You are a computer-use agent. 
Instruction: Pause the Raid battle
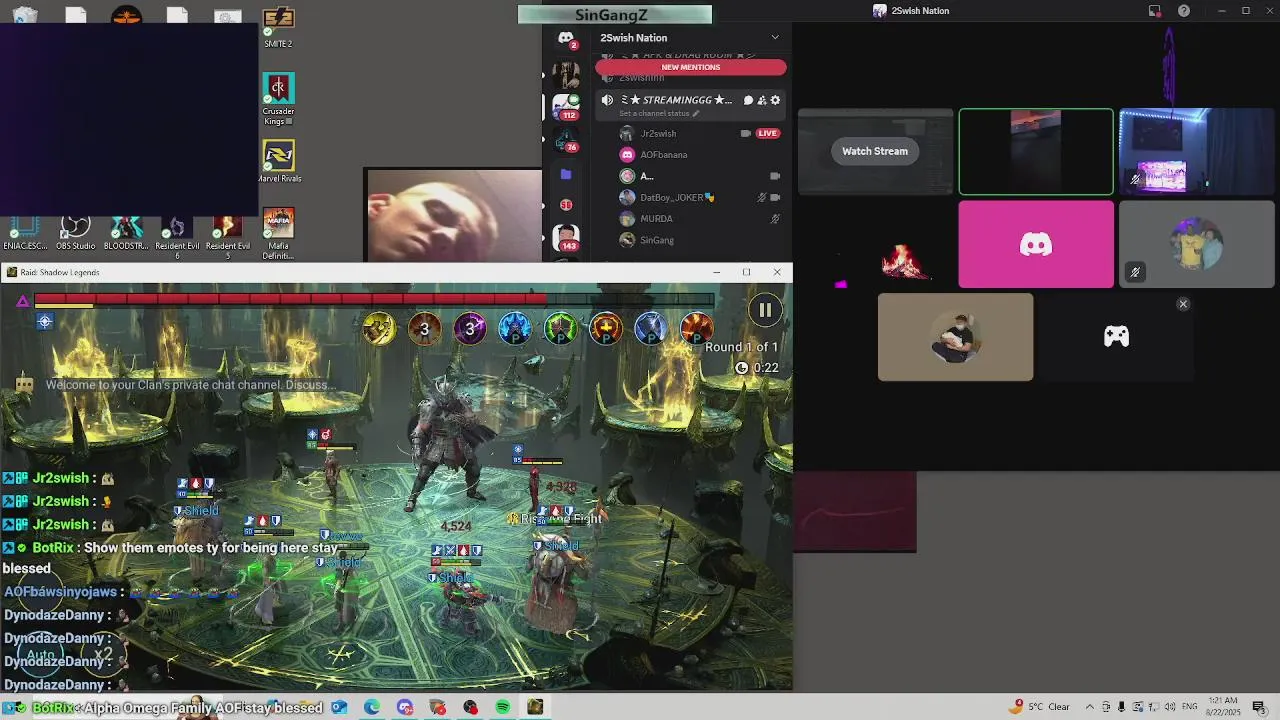point(765,310)
